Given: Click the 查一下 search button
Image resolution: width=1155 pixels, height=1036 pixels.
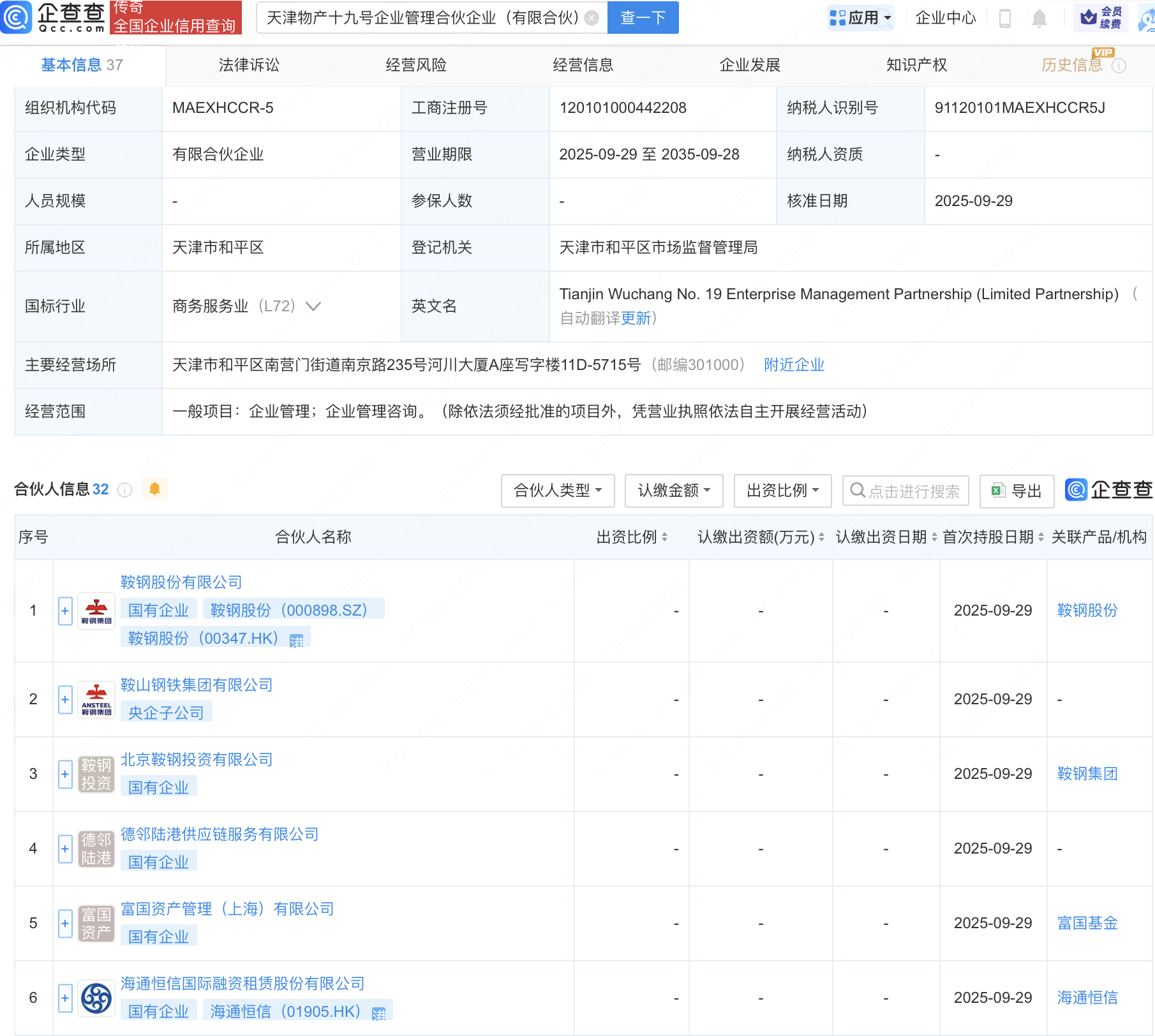Looking at the screenshot, I should click(x=643, y=18).
